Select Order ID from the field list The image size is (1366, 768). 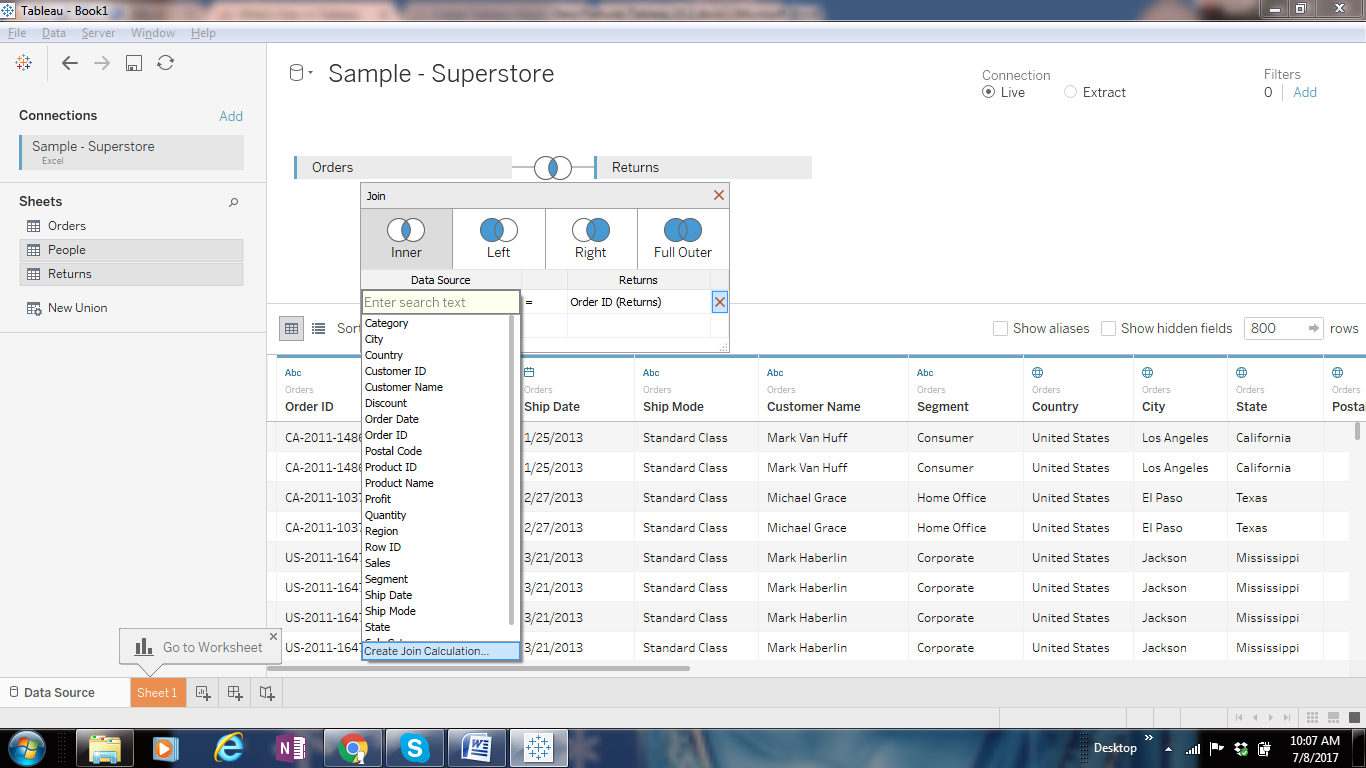point(386,435)
